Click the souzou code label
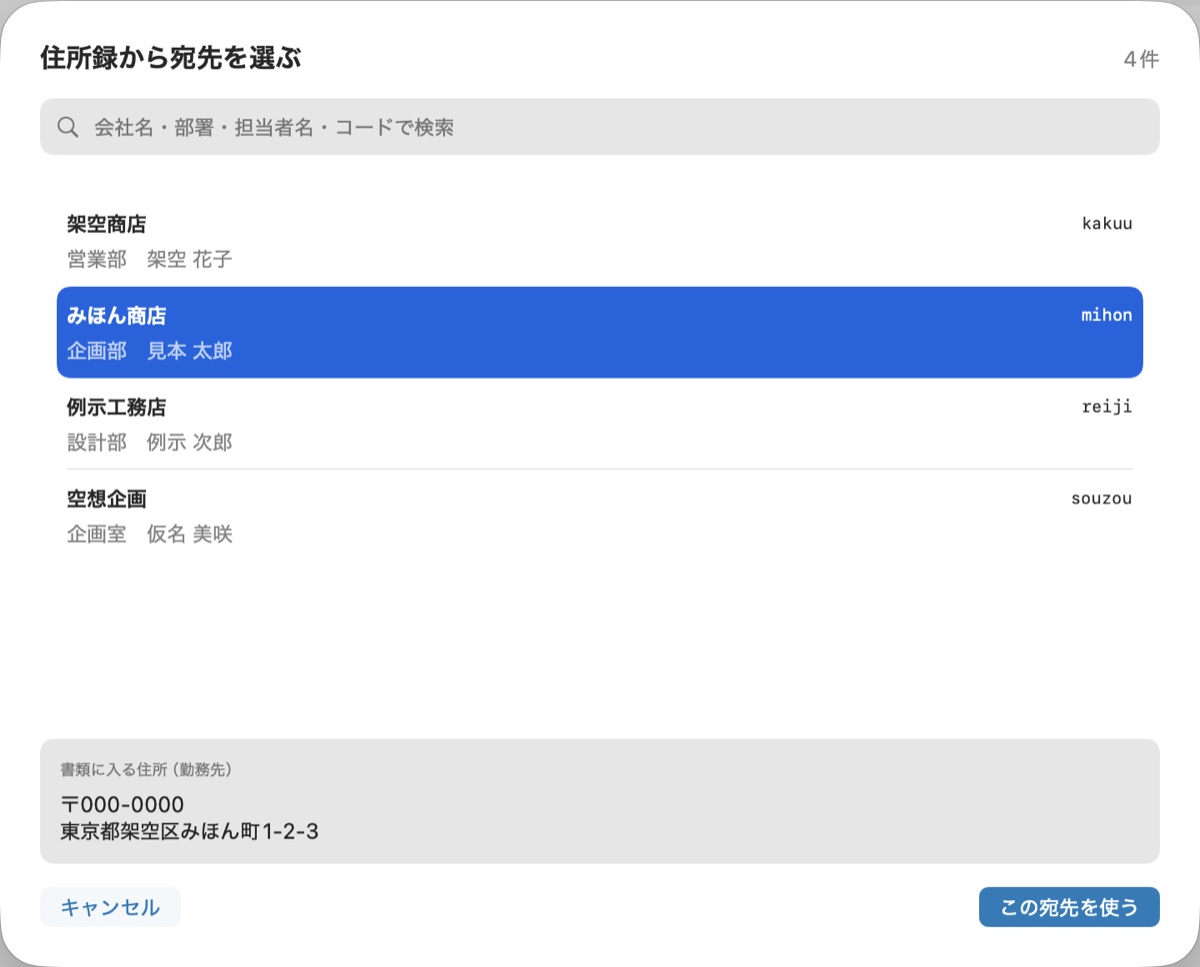 pos(1102,498)
